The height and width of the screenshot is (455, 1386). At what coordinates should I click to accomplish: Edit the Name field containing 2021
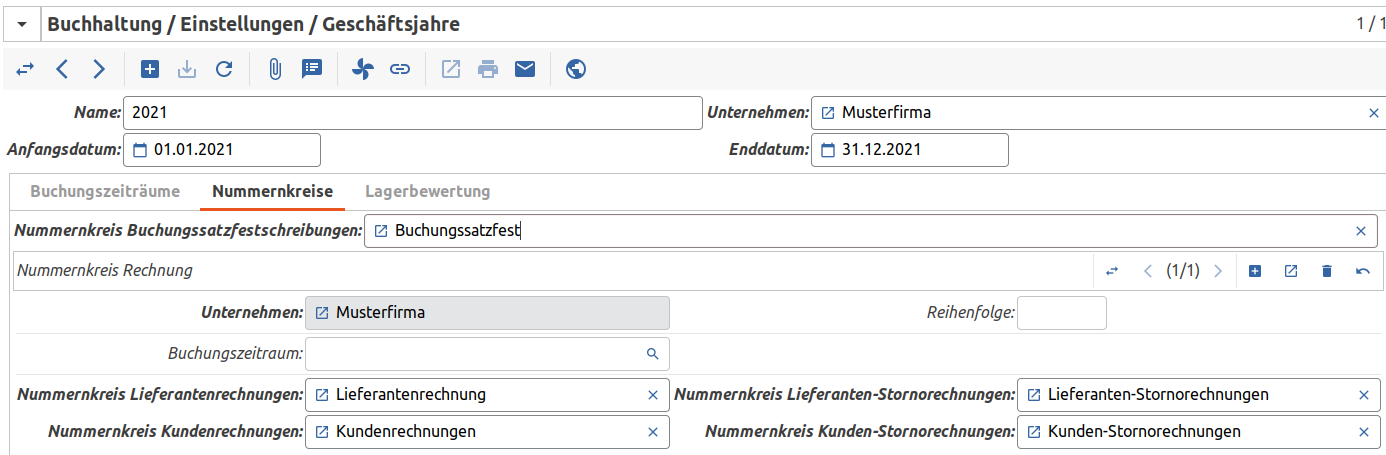point(413,113)
